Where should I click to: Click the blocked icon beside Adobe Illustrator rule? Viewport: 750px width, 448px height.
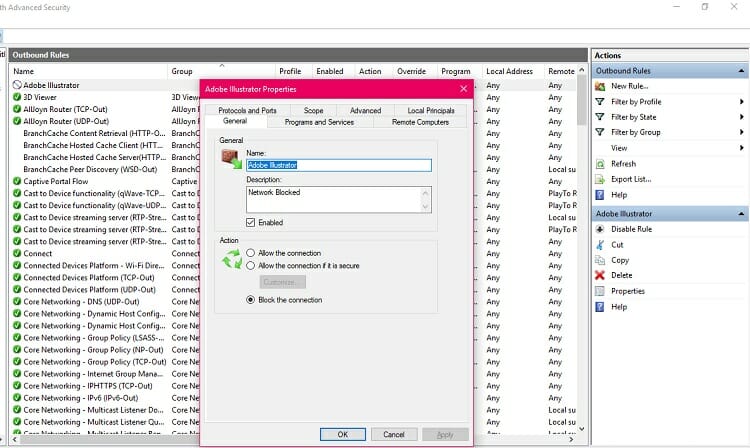coord(17,85)
